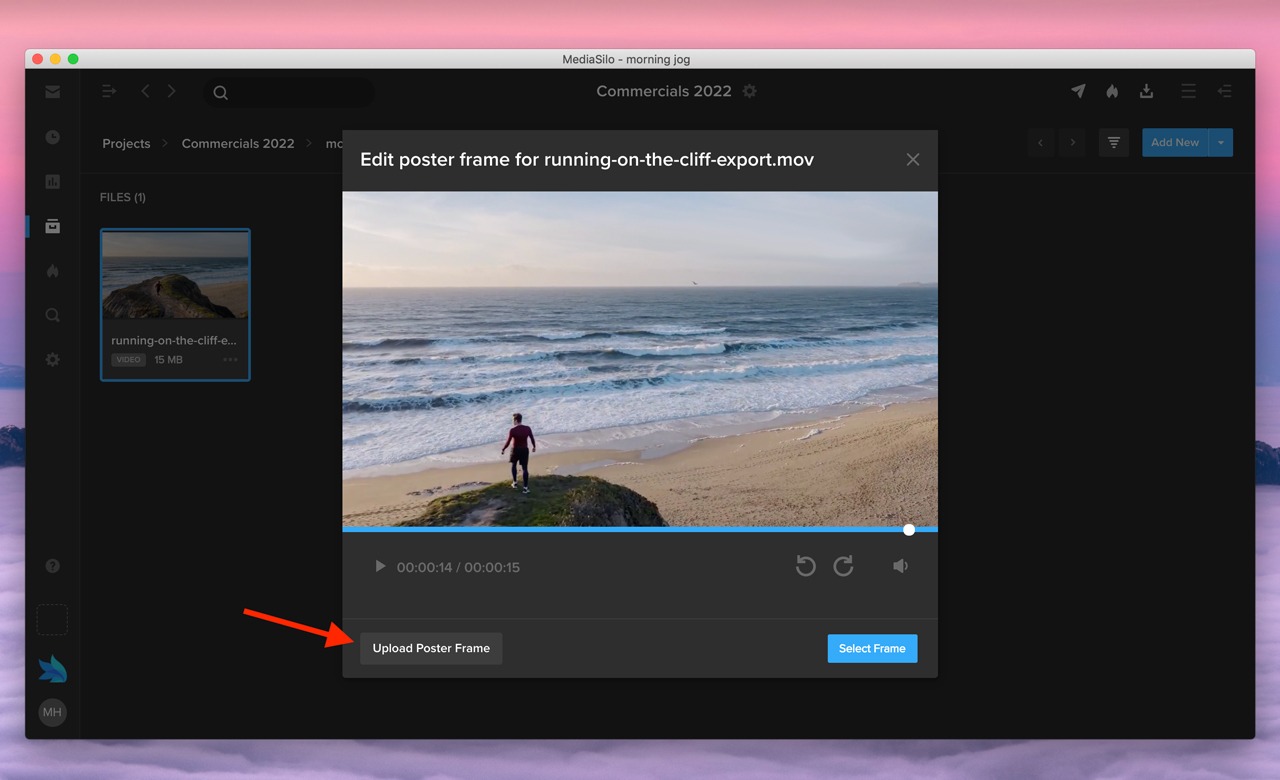
Task: Click the Add New button
Action: [x=1175, y=143]
